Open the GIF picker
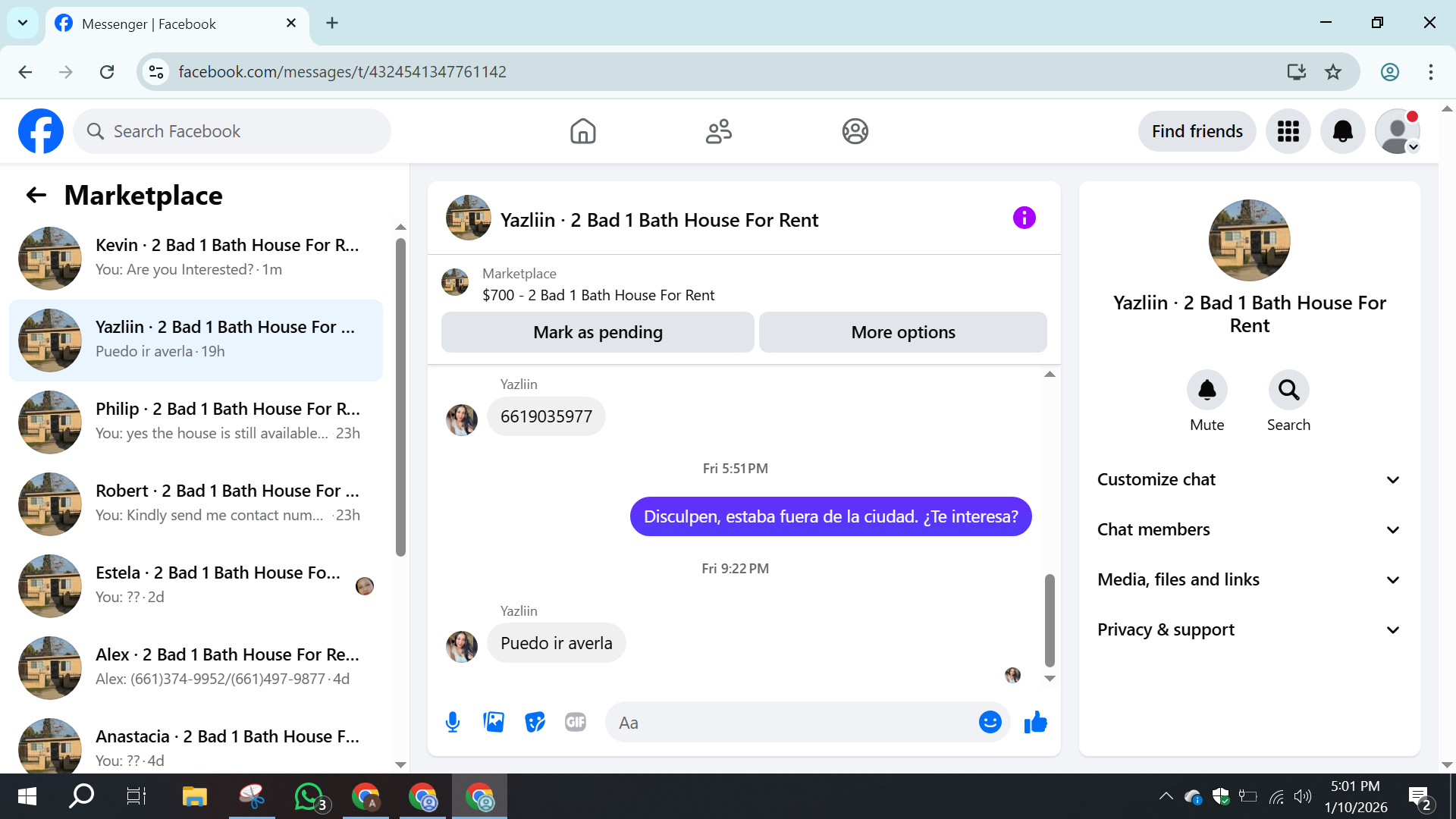 [576, 722]
